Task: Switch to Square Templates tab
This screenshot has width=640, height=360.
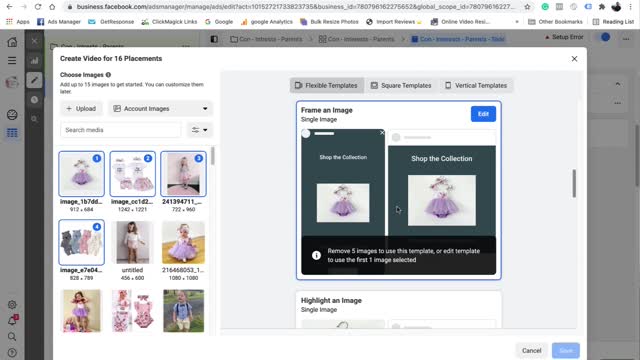Action: pos(401,86)
